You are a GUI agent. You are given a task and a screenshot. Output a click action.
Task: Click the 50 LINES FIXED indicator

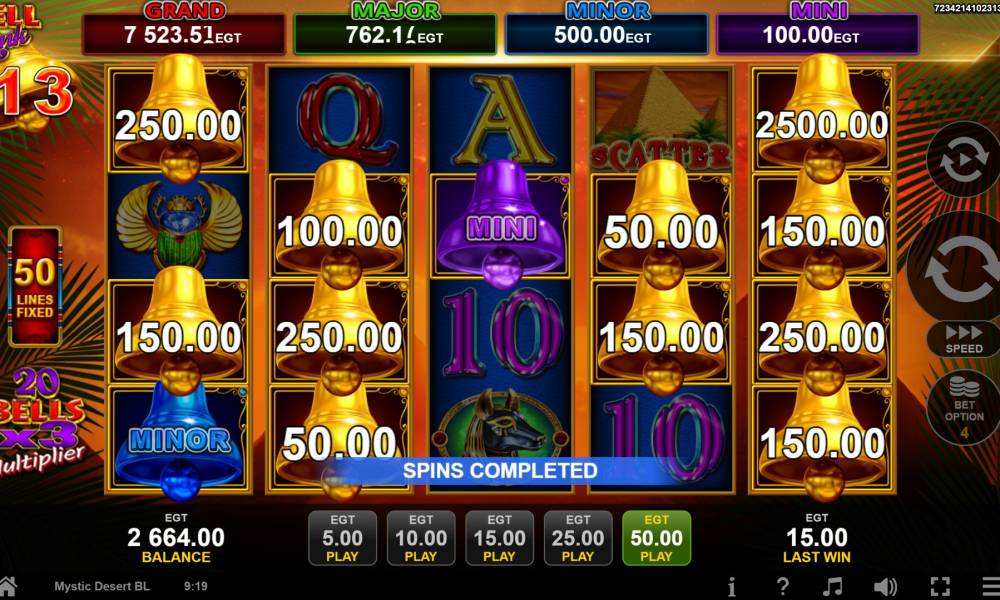coord(35,286)
